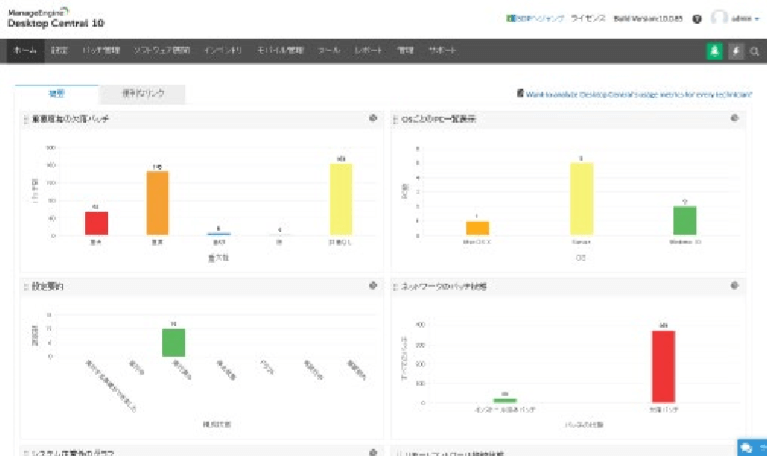Expand the admin user dropdown

coord(757,19)
